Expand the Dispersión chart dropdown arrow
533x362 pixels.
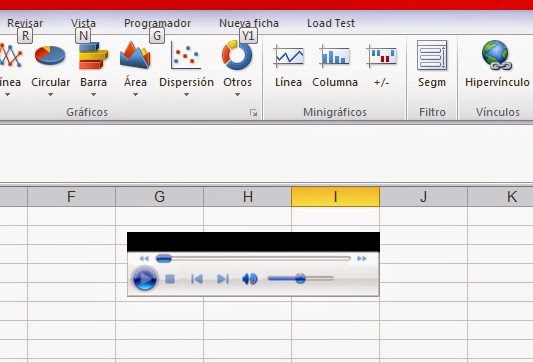[186, 95]
